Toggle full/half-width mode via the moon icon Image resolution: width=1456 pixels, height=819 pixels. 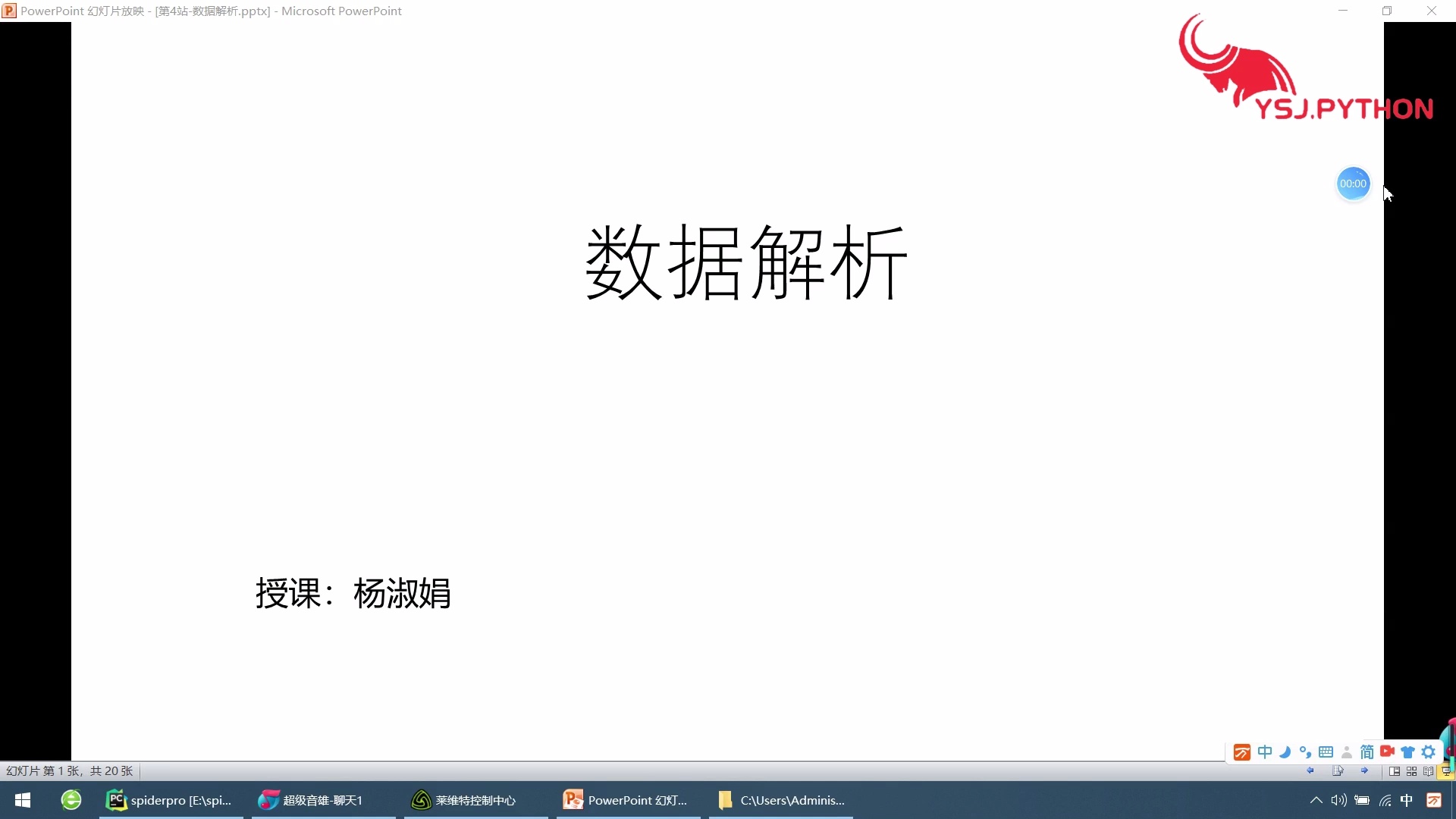(x=1285, y=752)
